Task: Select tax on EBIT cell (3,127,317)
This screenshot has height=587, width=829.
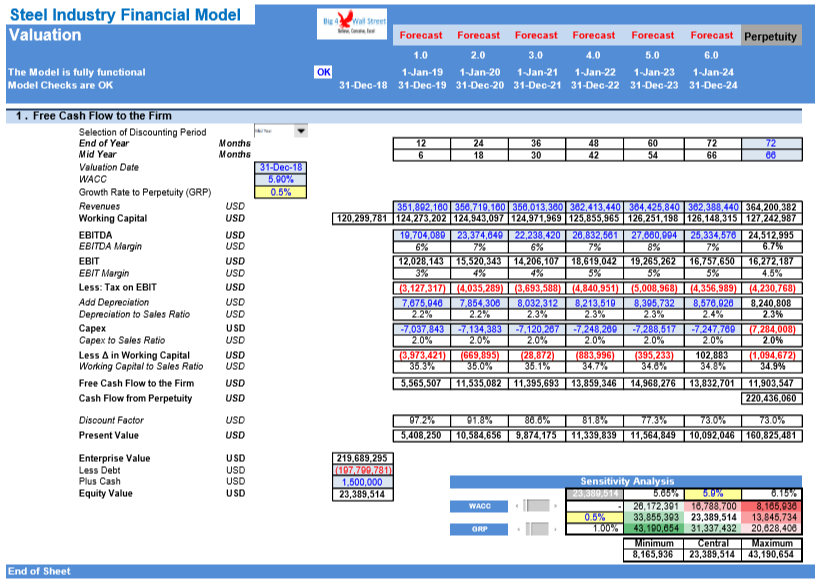Action: pos(422,288)
